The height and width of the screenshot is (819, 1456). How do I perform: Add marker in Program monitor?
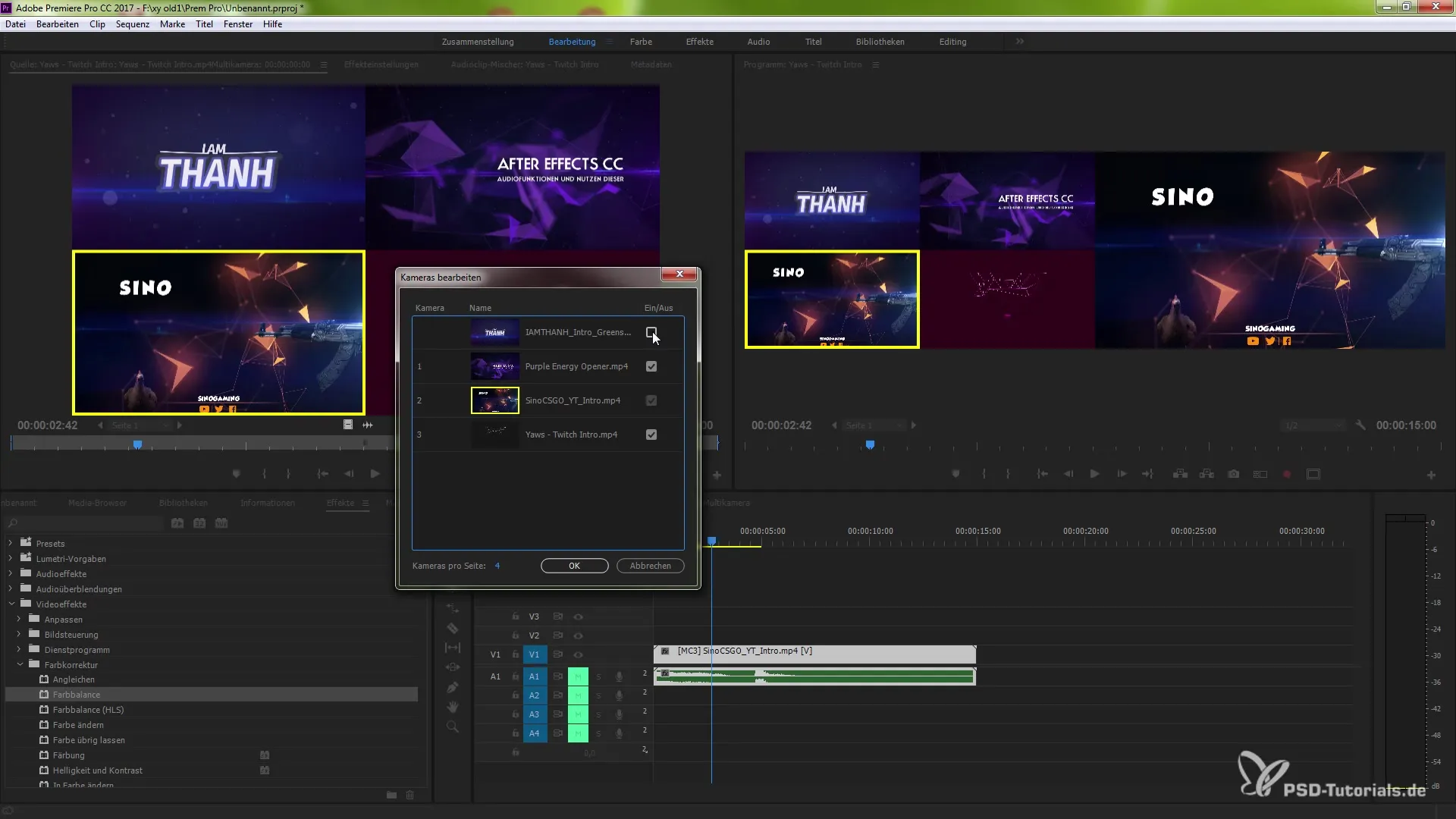955,474
